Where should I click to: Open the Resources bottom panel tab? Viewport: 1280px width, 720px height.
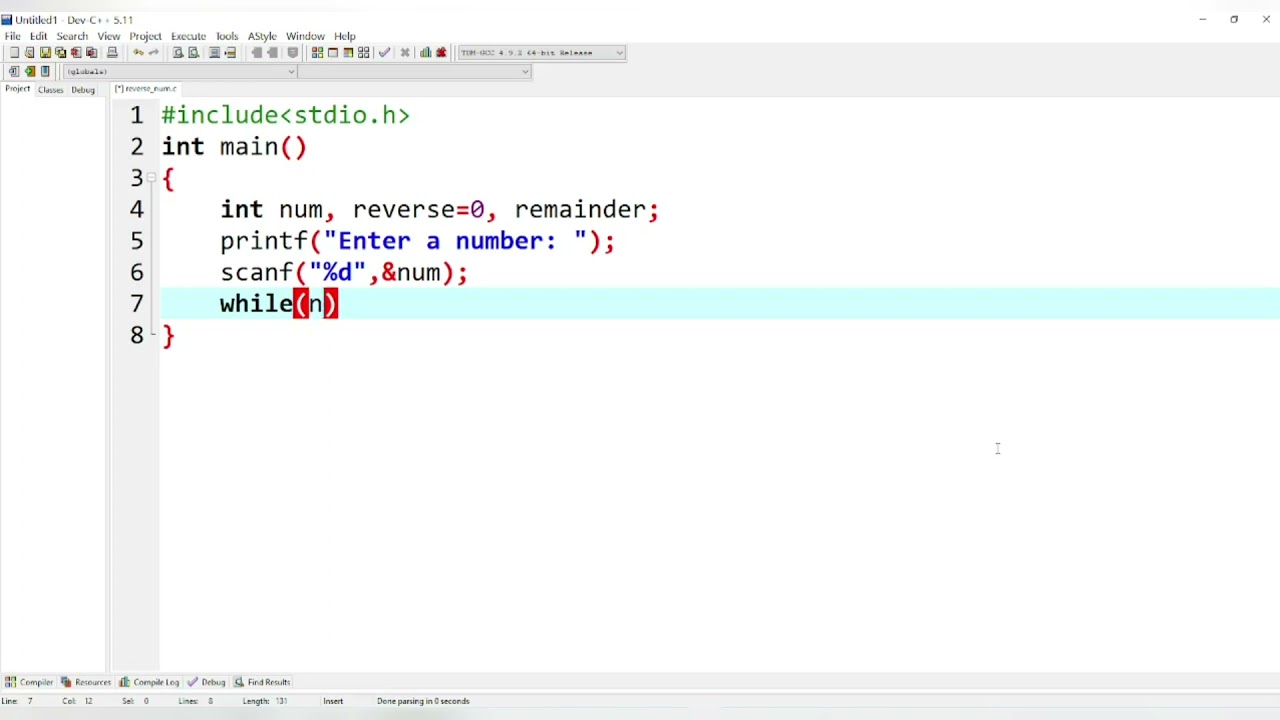coord(86,682)
